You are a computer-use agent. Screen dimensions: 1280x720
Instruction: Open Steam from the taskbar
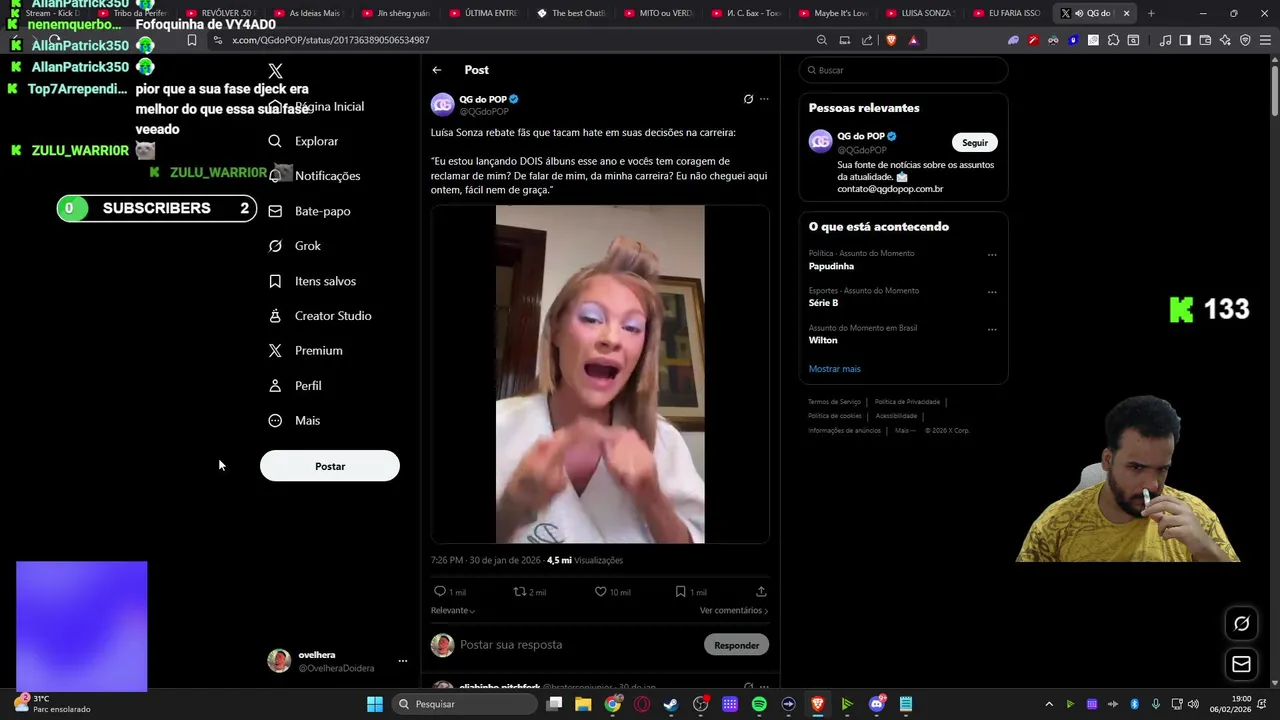pyautogui.click(x=671, y=704)
